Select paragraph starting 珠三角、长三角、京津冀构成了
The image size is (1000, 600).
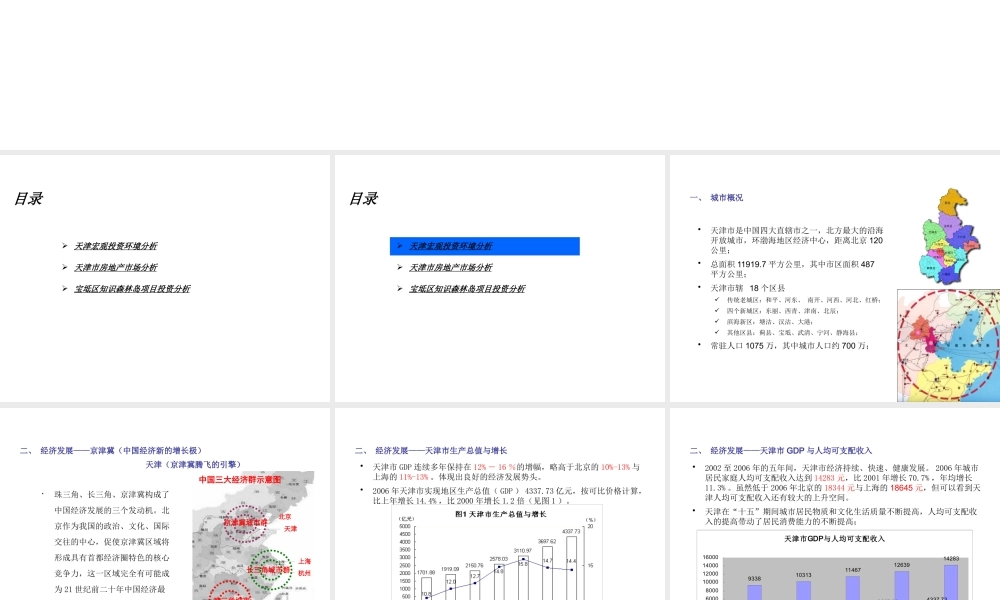tap(112, 542)
